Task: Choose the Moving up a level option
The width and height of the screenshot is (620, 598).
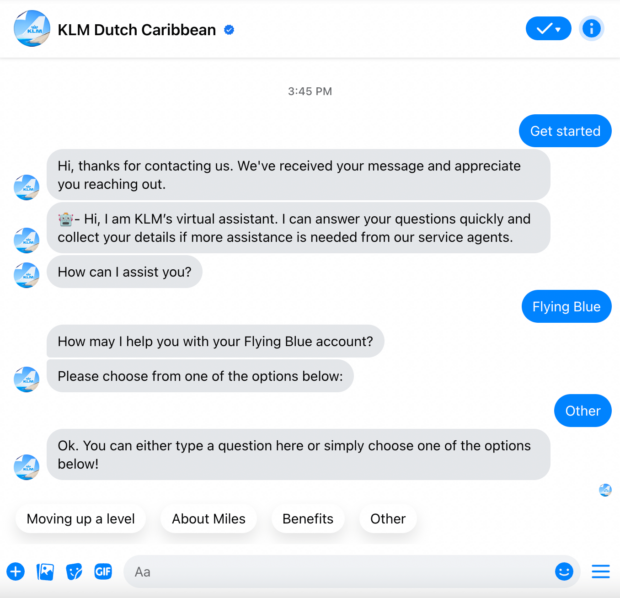Action: [81, 519]
